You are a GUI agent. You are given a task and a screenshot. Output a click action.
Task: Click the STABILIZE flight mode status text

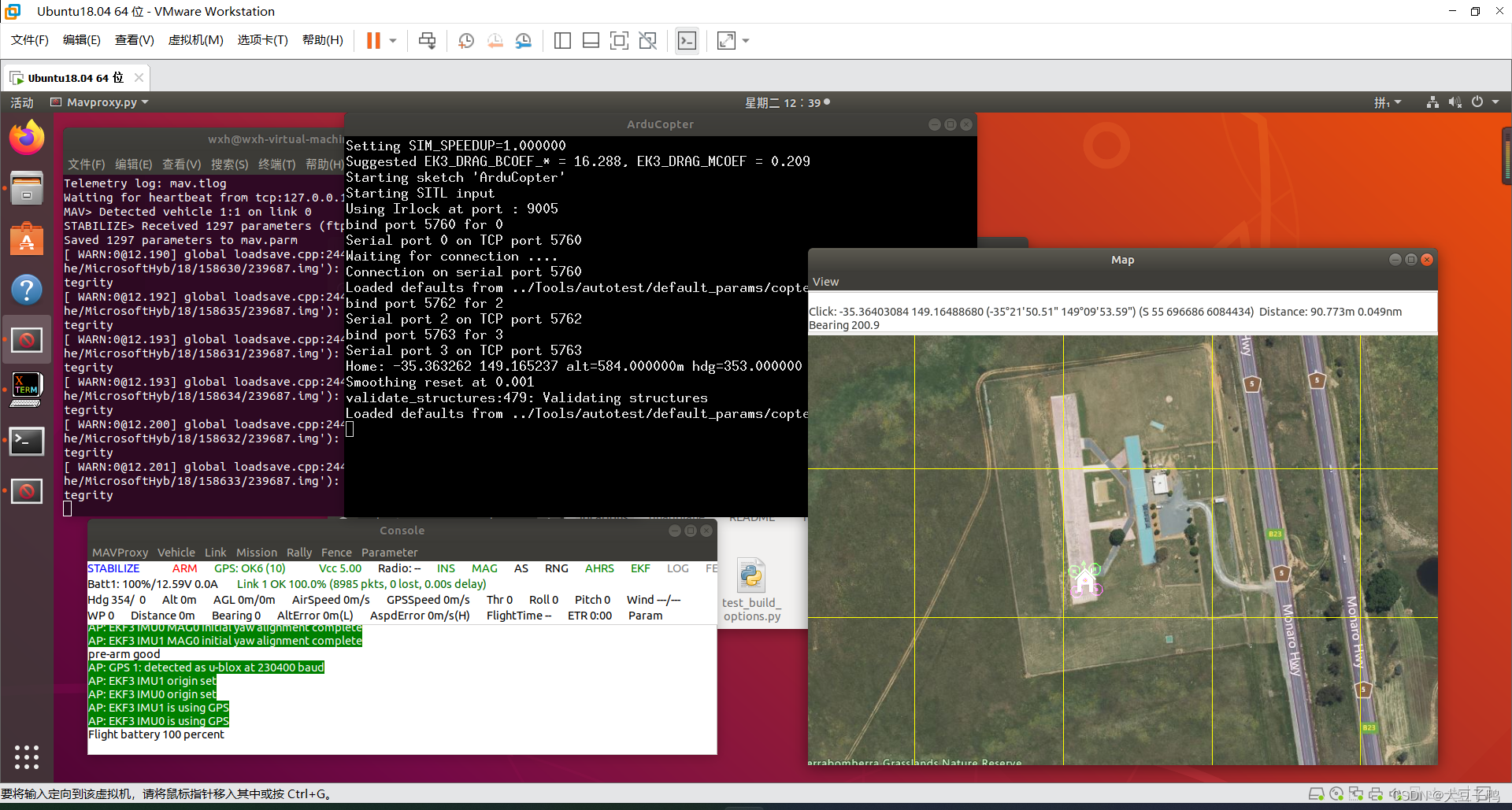point(113,568)
